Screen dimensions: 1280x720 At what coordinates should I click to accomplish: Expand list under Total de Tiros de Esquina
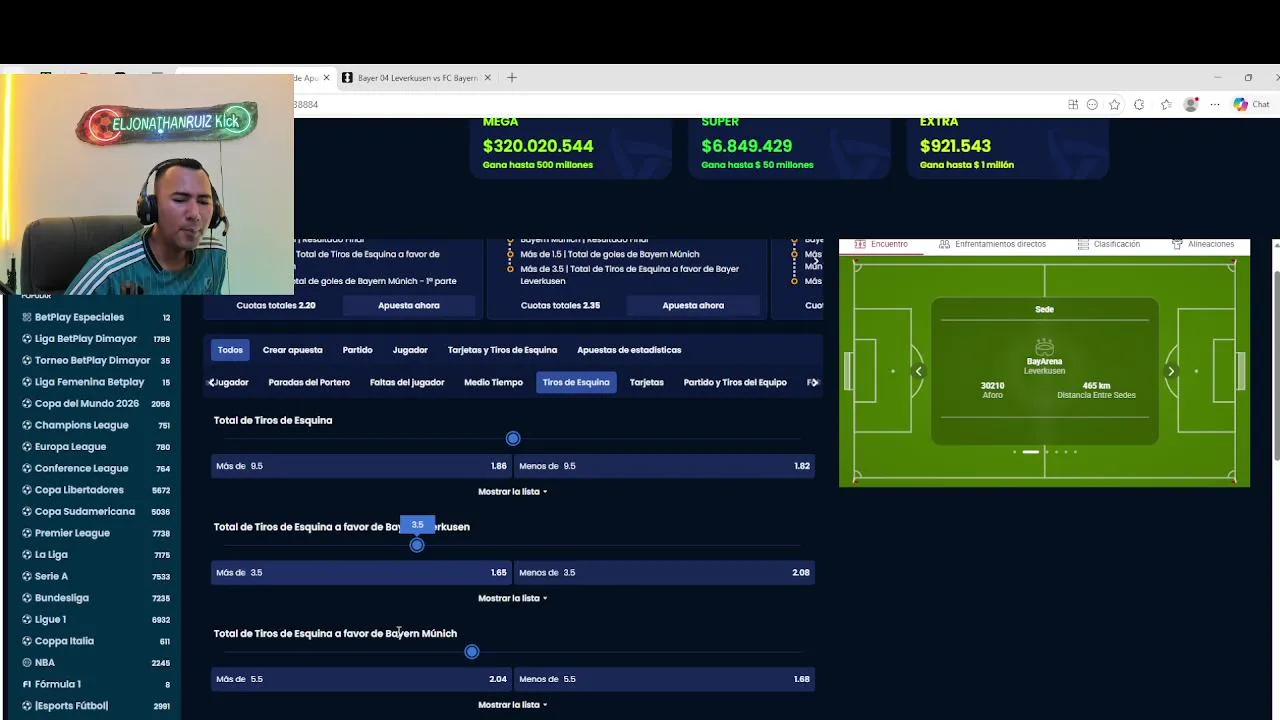(x=512, y=492)
